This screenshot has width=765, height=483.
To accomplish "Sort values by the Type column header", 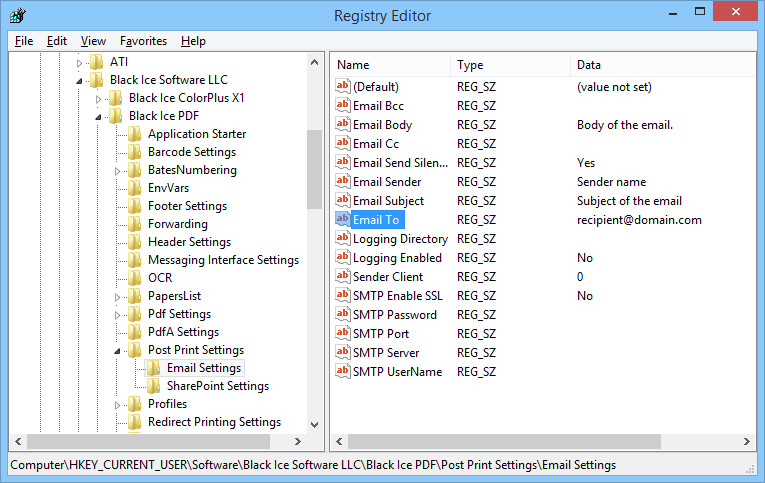I will tap(511, 65).
